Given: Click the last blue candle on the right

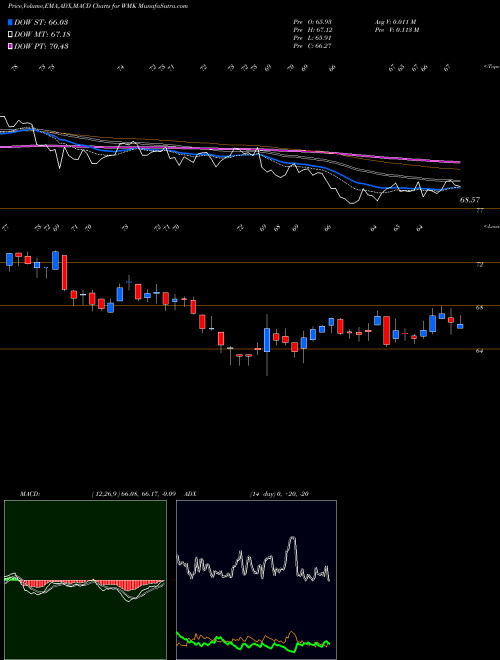Looking at the screenshot, I should (x=460, y=326).
